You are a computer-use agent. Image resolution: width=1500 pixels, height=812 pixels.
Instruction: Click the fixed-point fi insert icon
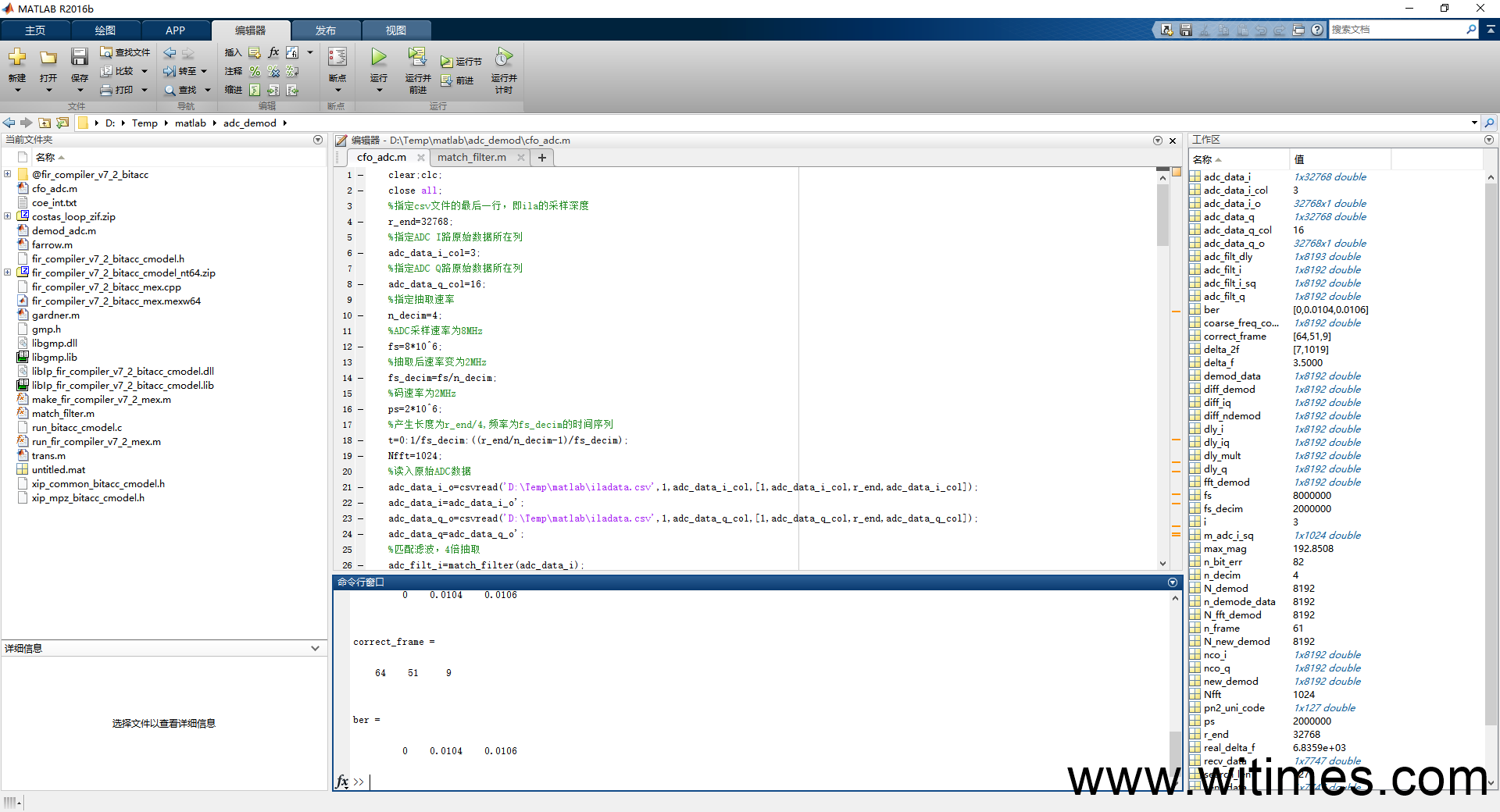click(x=292, y=52)
